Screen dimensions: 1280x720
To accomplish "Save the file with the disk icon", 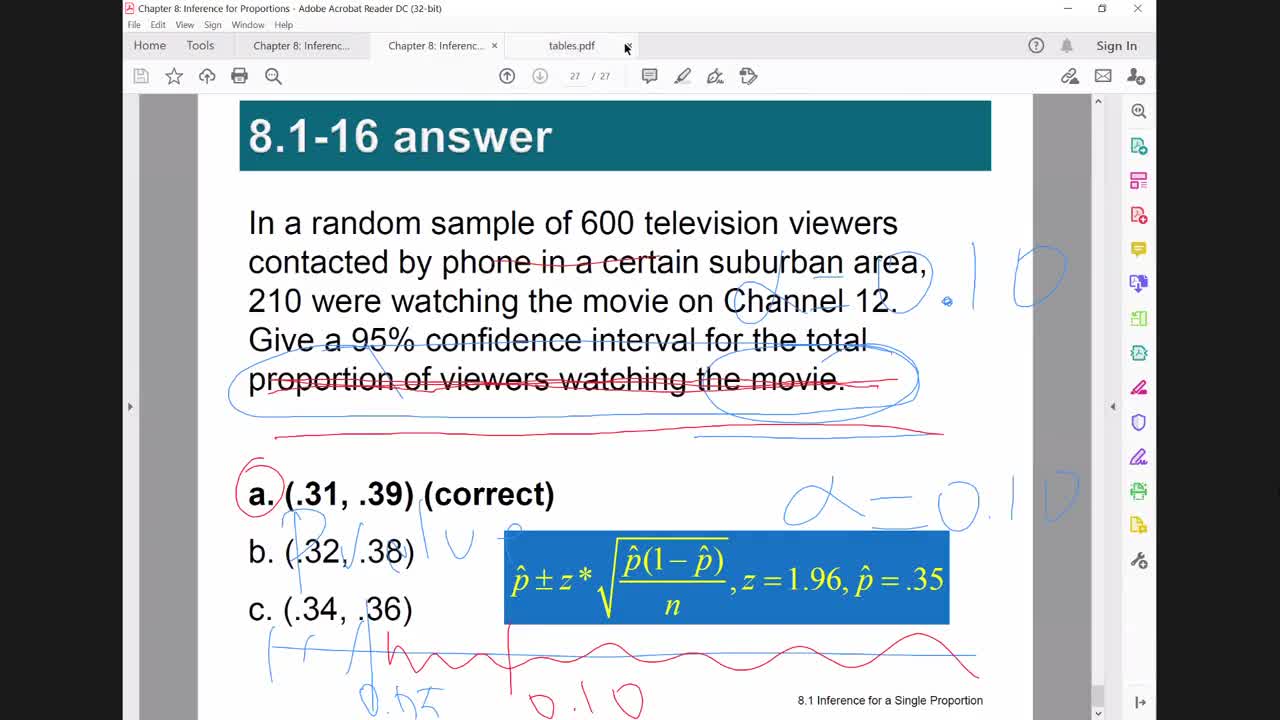I will [x=141, y=76].
